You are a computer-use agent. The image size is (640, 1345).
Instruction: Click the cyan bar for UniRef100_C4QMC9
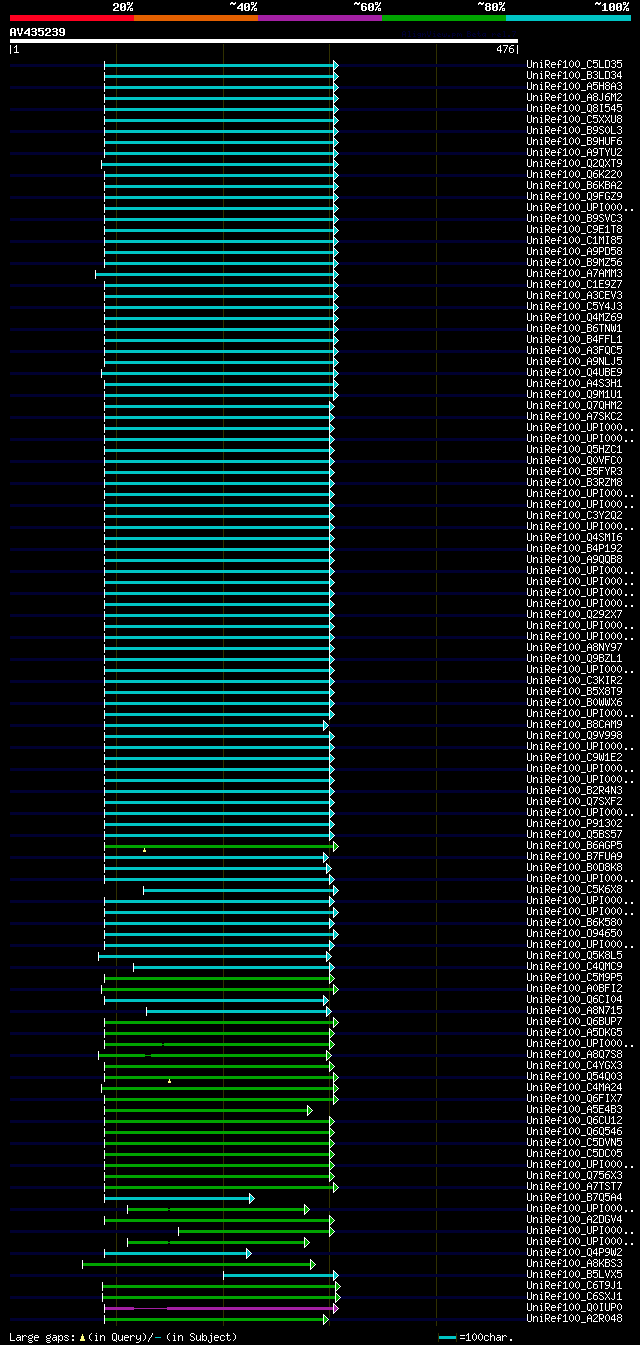pos(233,967)
